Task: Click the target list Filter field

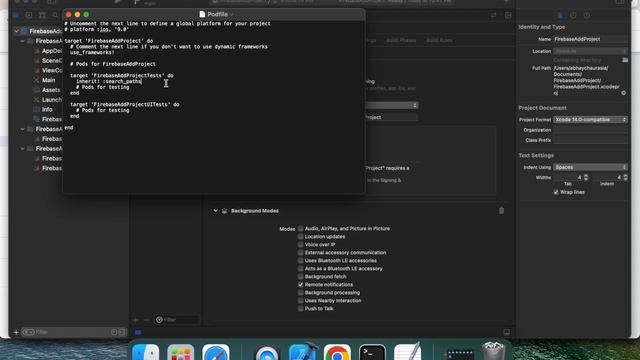Action: (x=177, y=320)
